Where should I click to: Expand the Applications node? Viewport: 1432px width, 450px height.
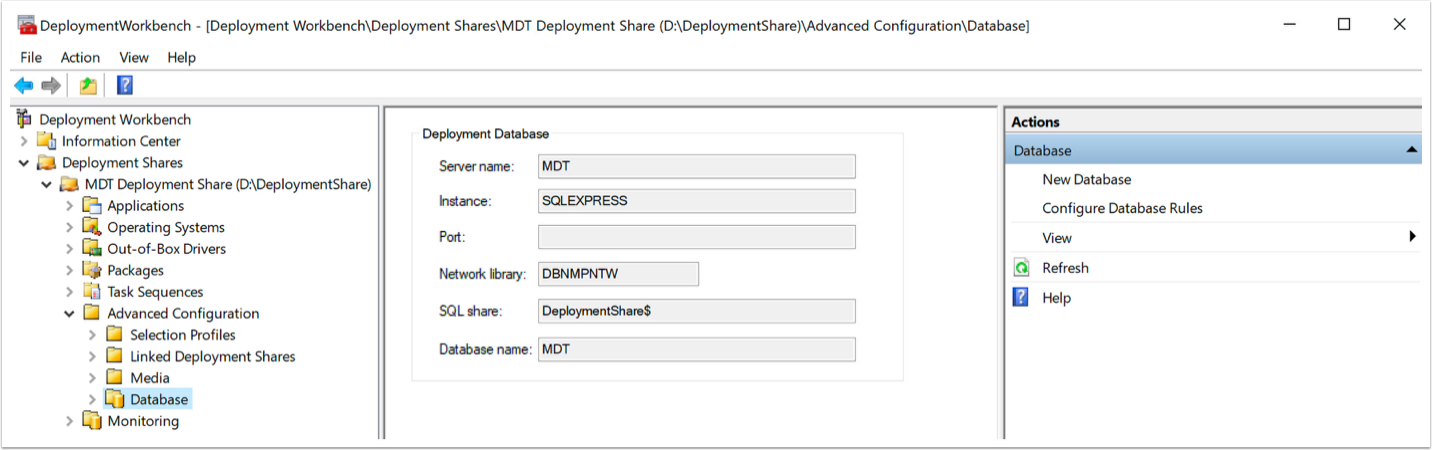pos(70,206)
